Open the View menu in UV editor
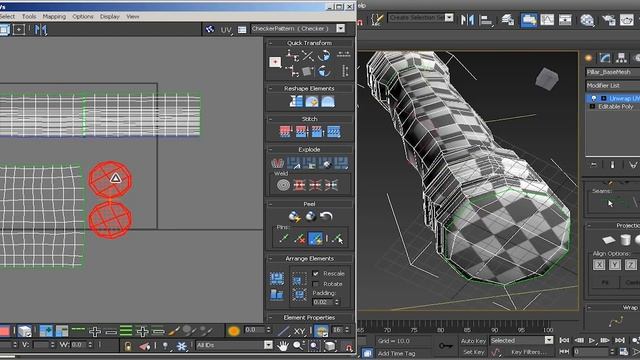The width and height of the screenshot is (640, 360). [x=133, y=16]
